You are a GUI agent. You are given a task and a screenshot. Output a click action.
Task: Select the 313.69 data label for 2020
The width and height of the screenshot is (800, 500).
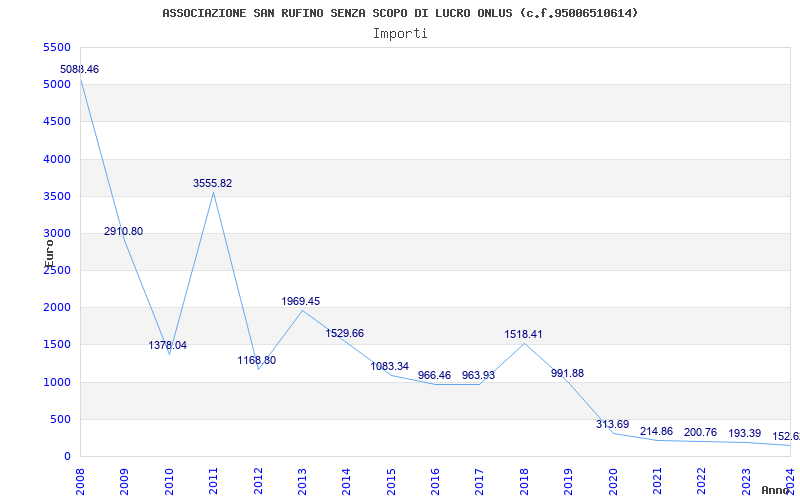pos(613,424)
